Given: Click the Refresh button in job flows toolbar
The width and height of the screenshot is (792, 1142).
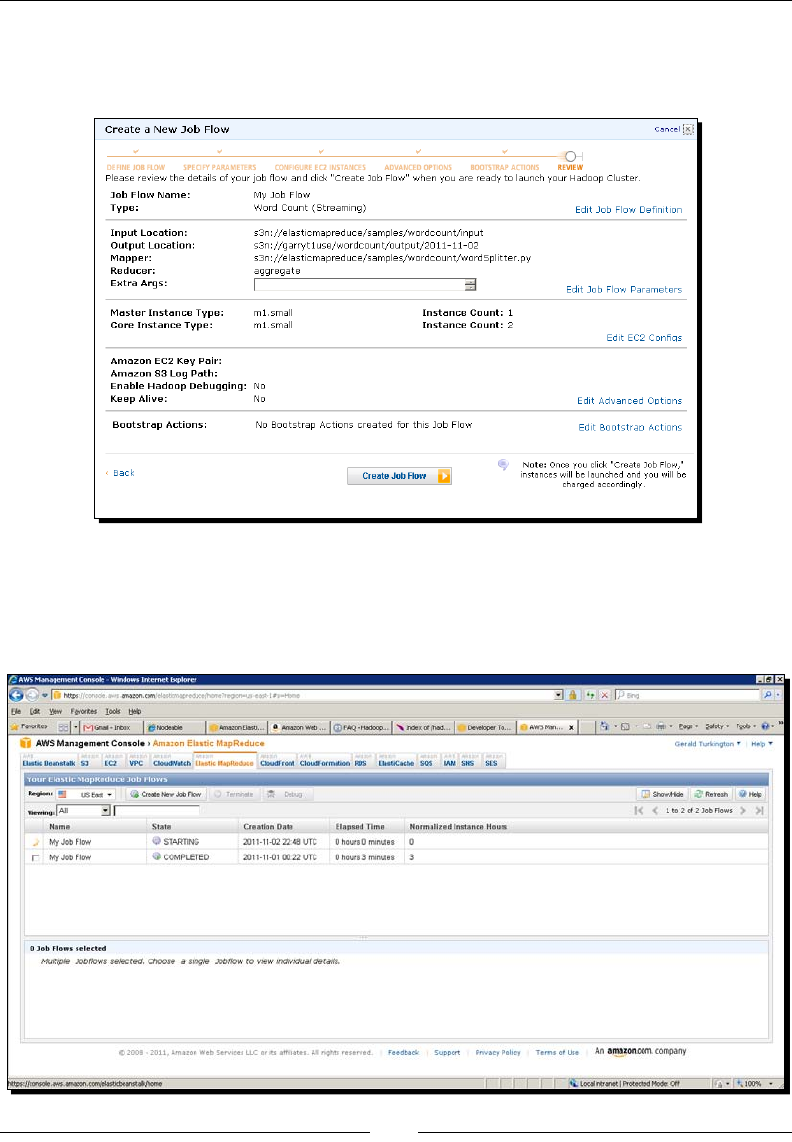Looking at the screenshot, I should coord(711,795).
